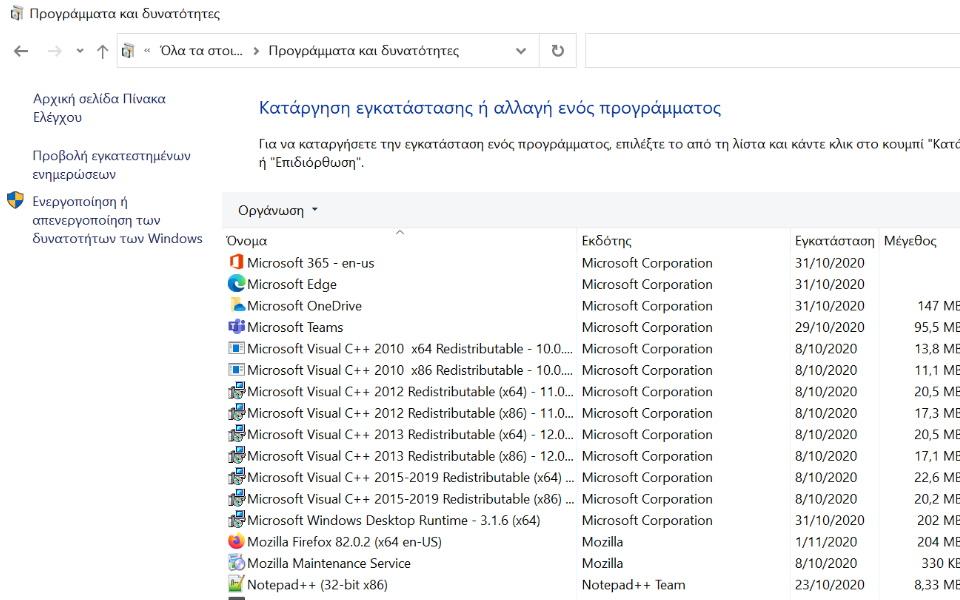960x600 pixels.
Task: Click the Microsoft 365 Office icon
Action: pos(236,263)
